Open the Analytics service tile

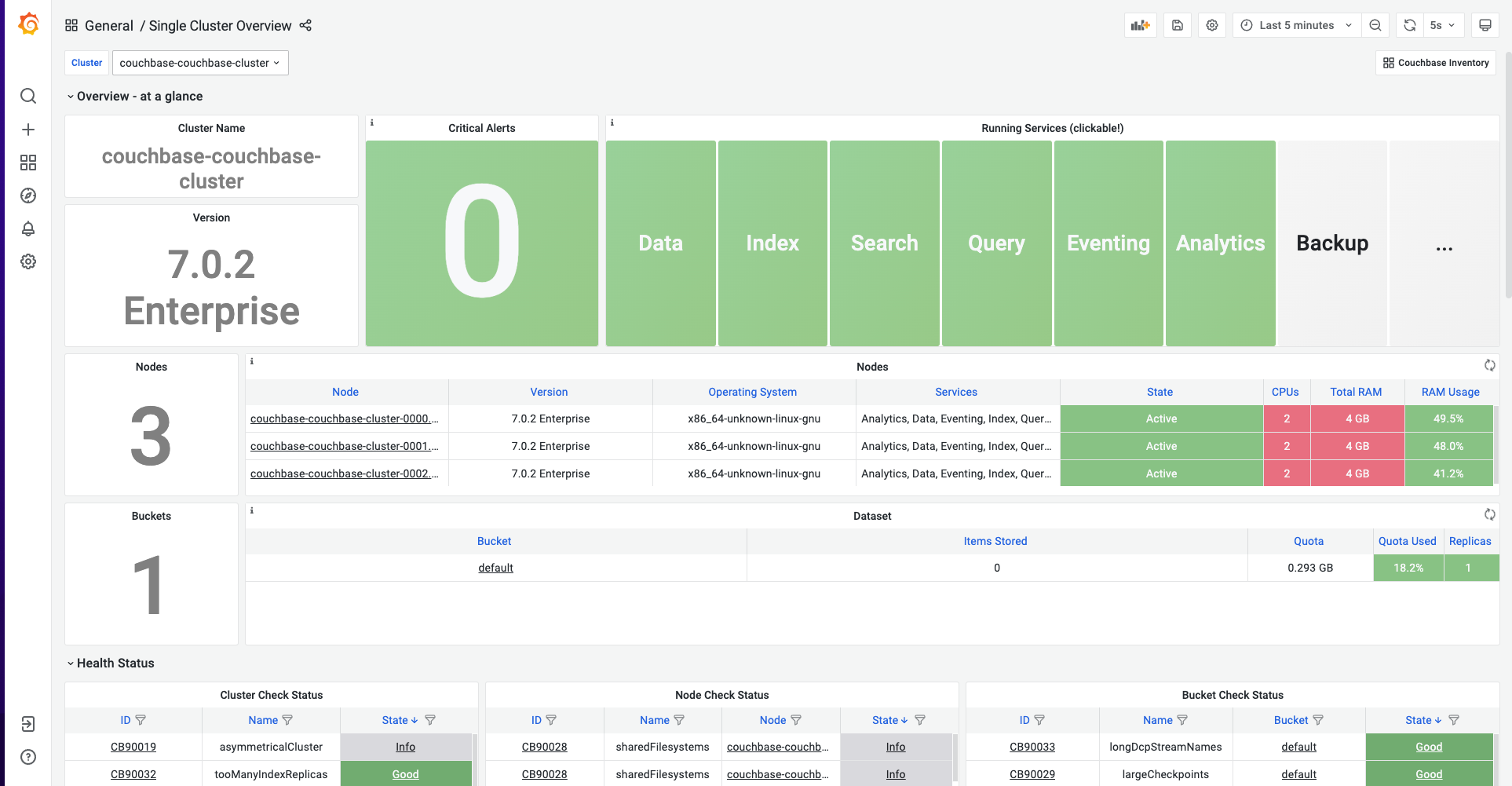click(1221, 243)
